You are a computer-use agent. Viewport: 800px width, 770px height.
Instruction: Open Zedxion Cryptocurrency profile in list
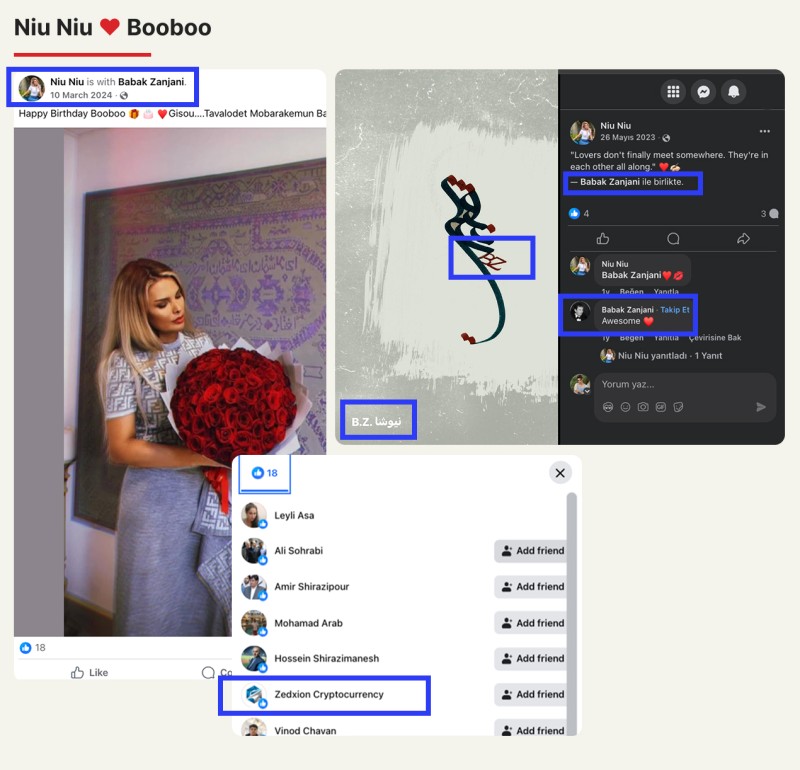coord(328,694)
